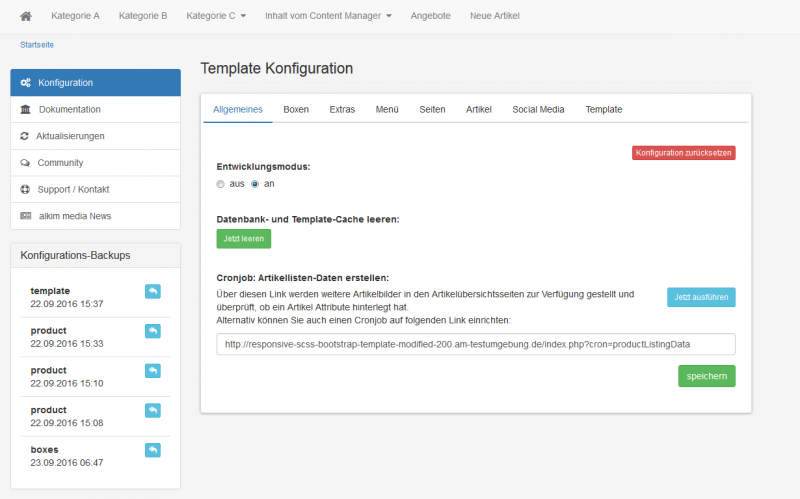Switch to the Extras tab
This screenshot has width=800, height=499.
342,109
